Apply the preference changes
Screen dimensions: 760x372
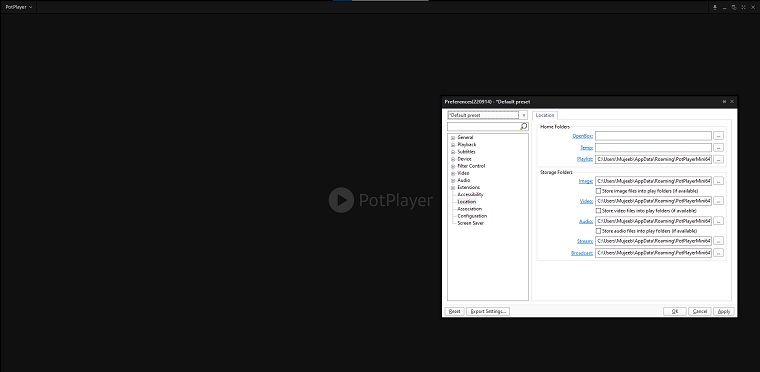(x=724, y=311)
